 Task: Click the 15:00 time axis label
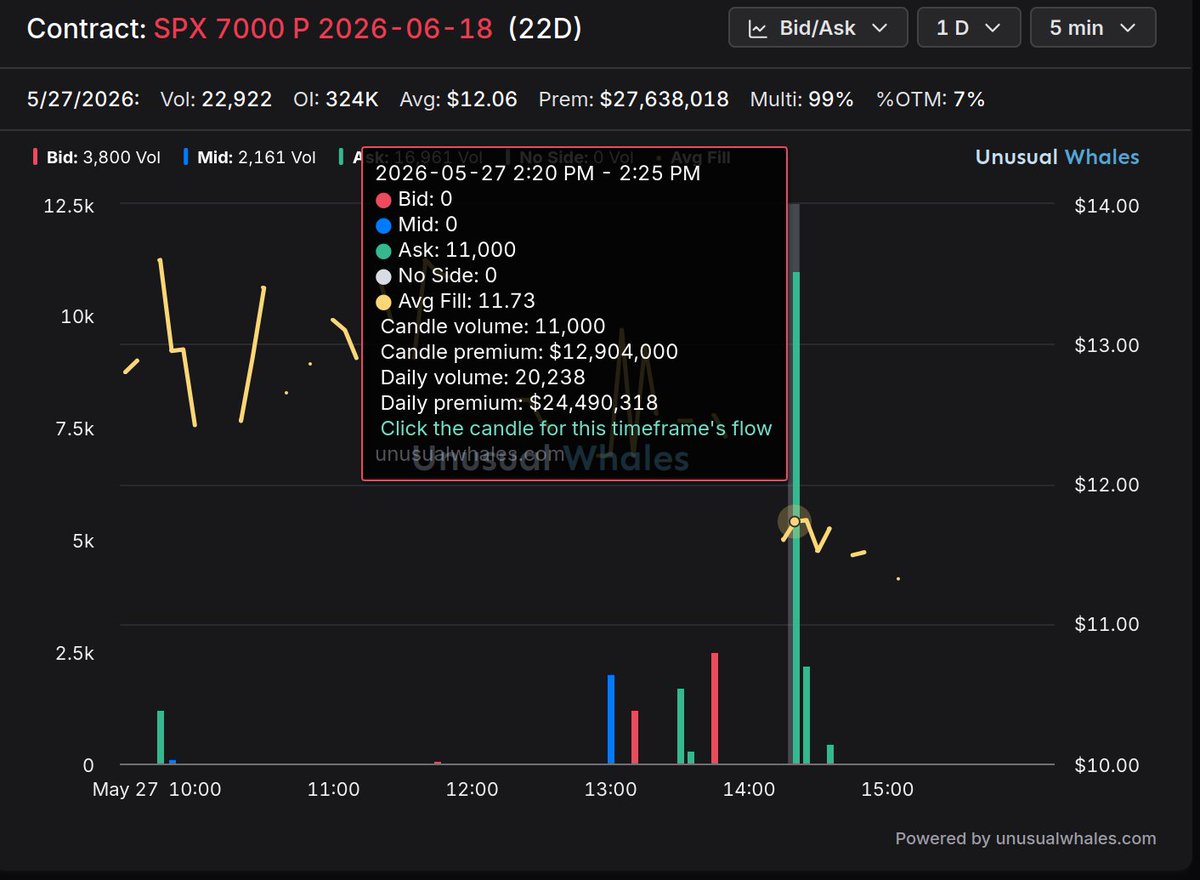(887, 789)
